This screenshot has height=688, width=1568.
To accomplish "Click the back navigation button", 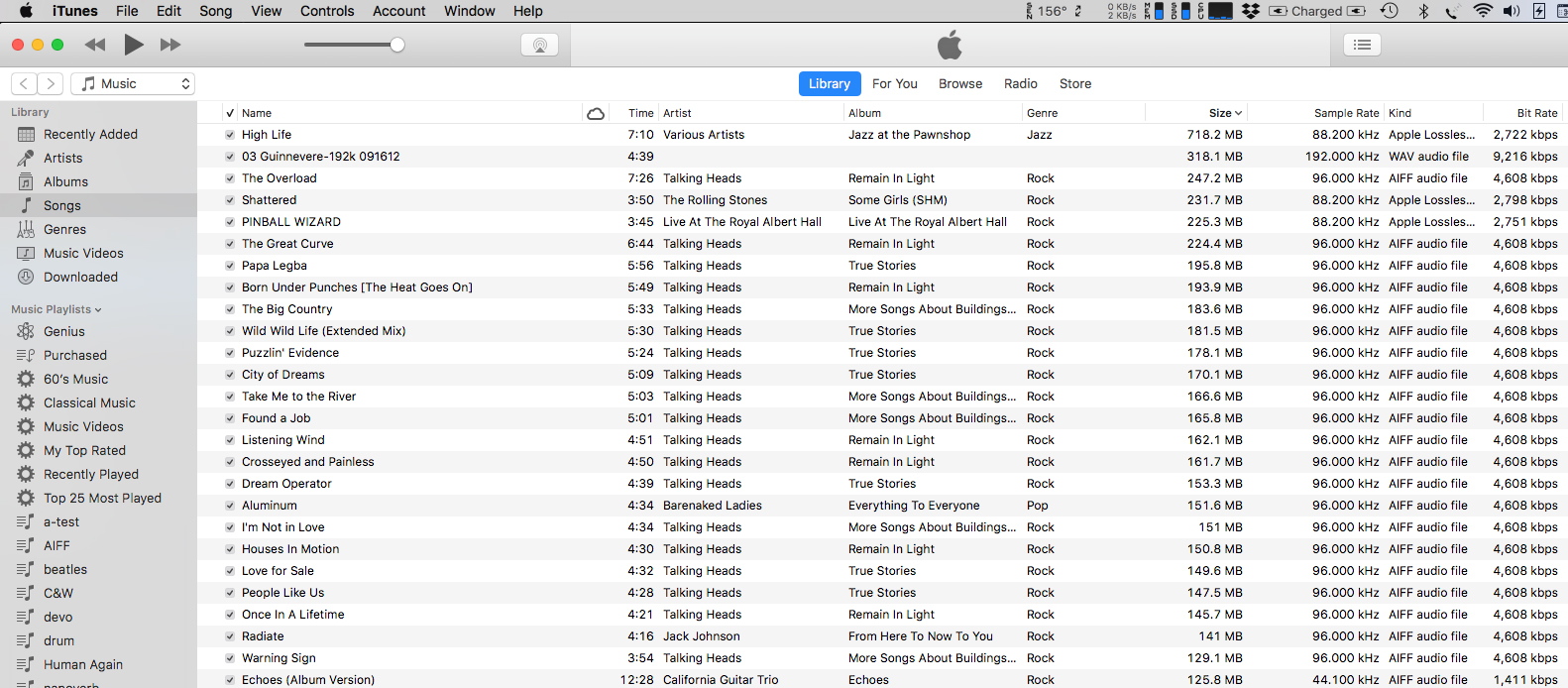I will (25, 84).
